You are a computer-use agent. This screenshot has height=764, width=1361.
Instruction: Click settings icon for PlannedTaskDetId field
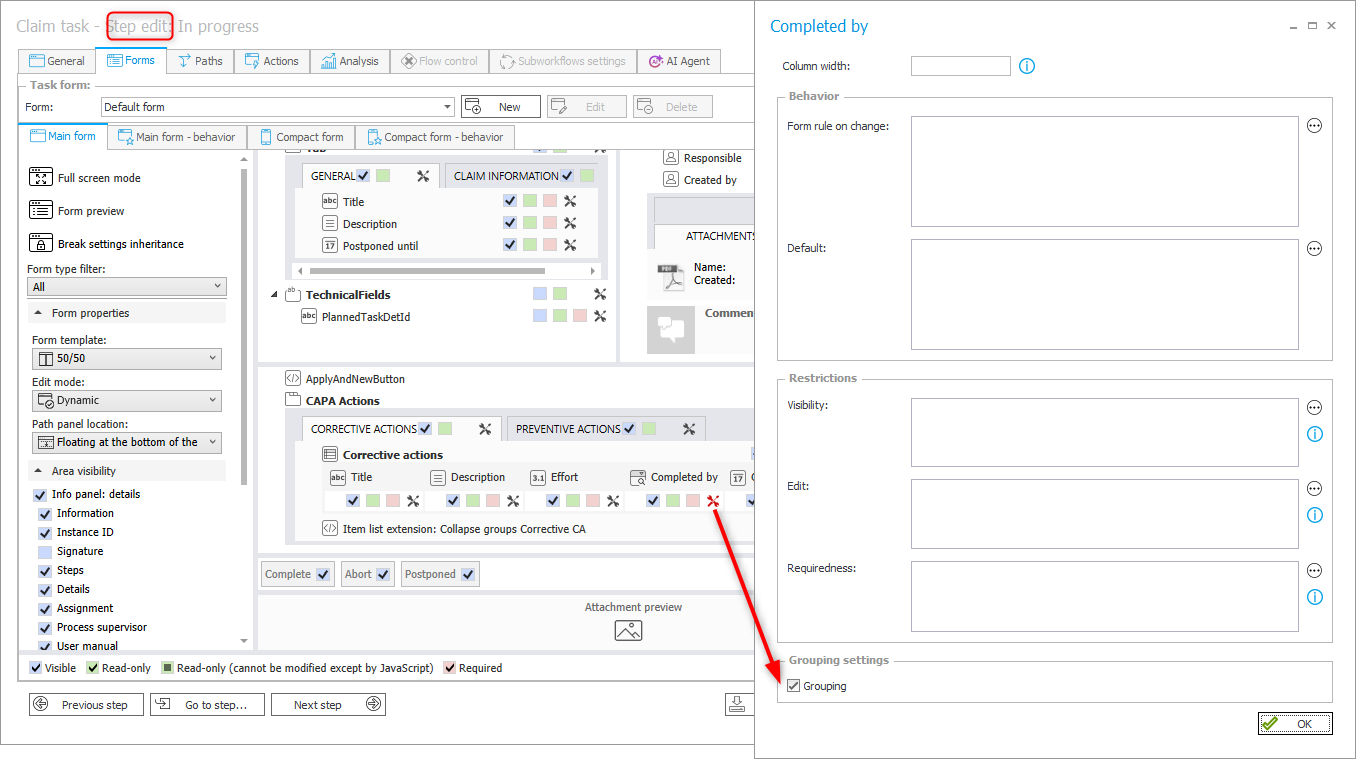600,316
